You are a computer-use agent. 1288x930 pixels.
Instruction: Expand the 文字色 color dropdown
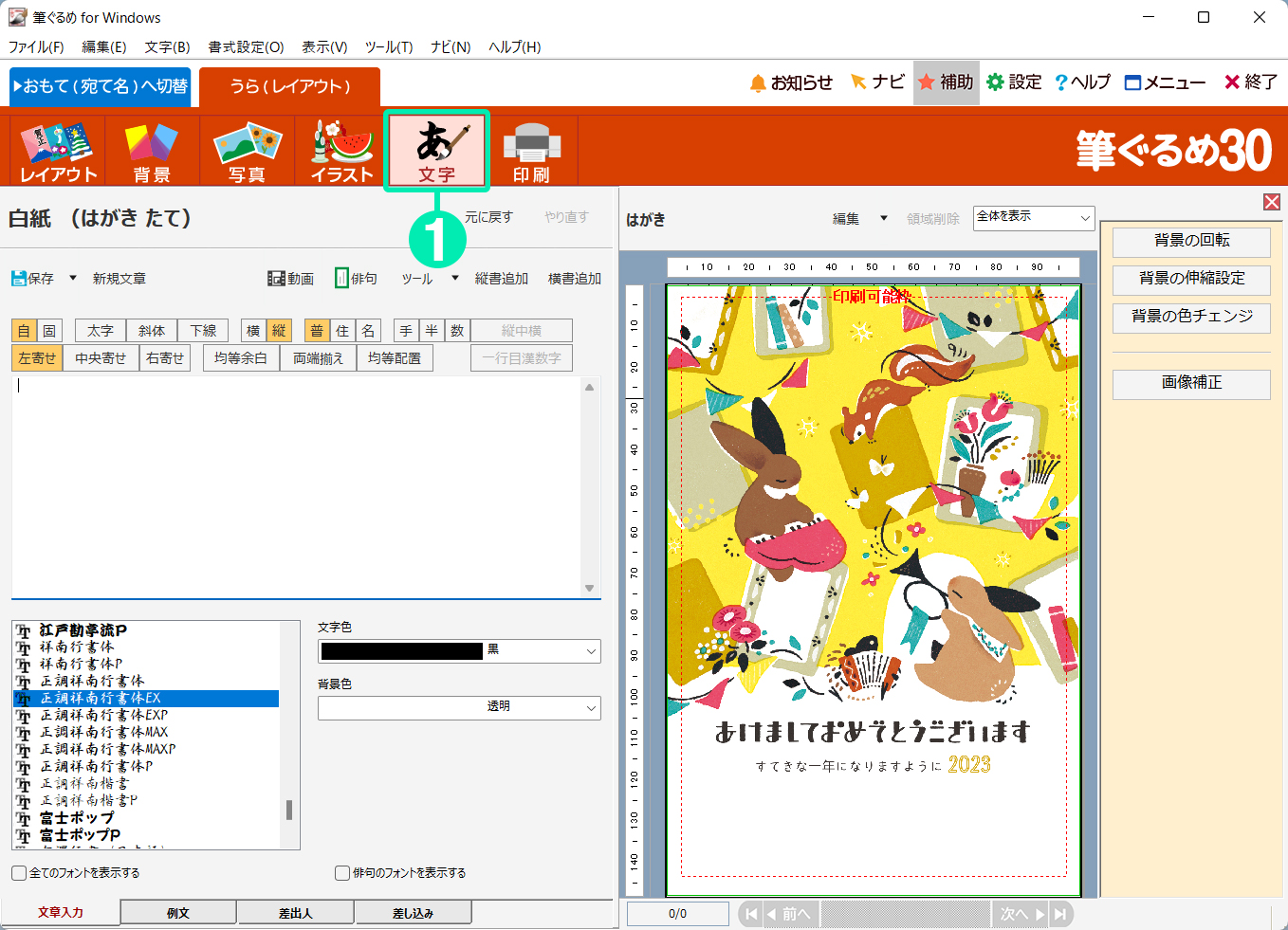point(591,651)
